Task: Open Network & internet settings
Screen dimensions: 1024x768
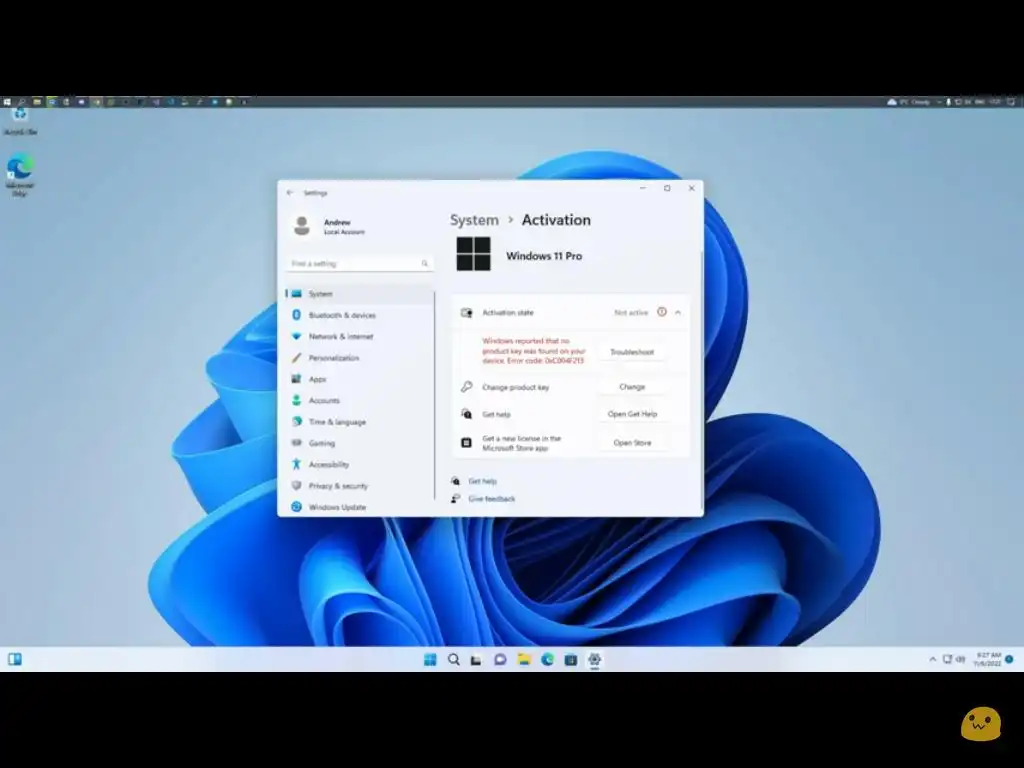Action: (x=359, y=336)
